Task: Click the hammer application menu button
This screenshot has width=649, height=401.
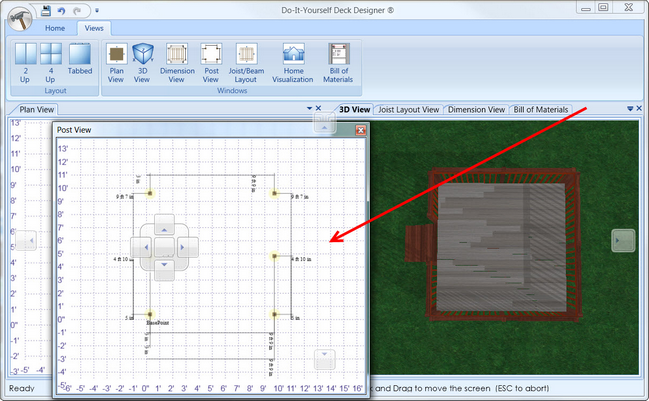Action: click(19, 18)
